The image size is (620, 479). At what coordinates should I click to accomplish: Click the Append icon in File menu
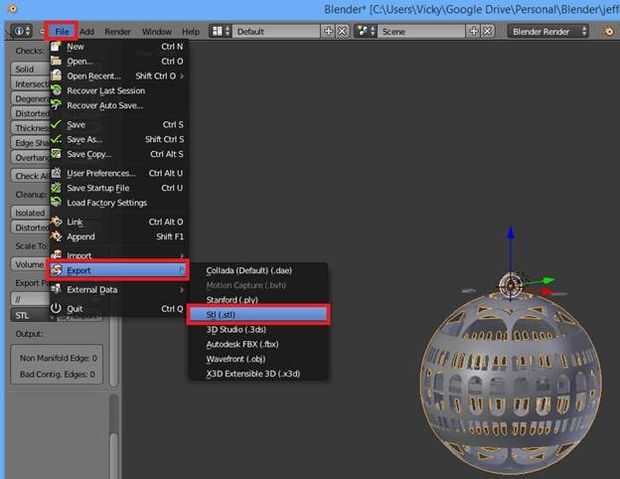[x=56, y=236]
